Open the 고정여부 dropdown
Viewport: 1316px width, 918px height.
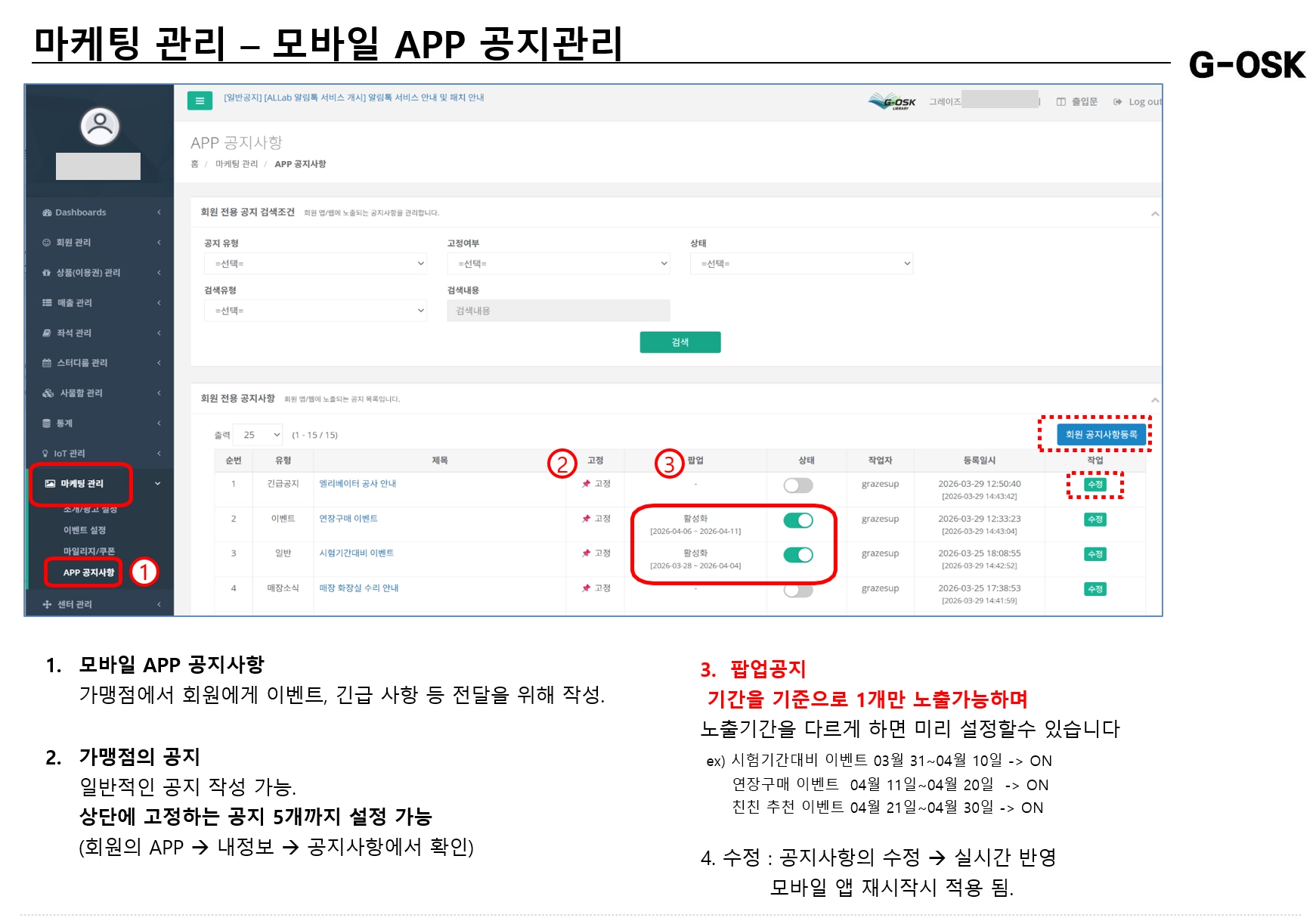(x=559, y=264)
